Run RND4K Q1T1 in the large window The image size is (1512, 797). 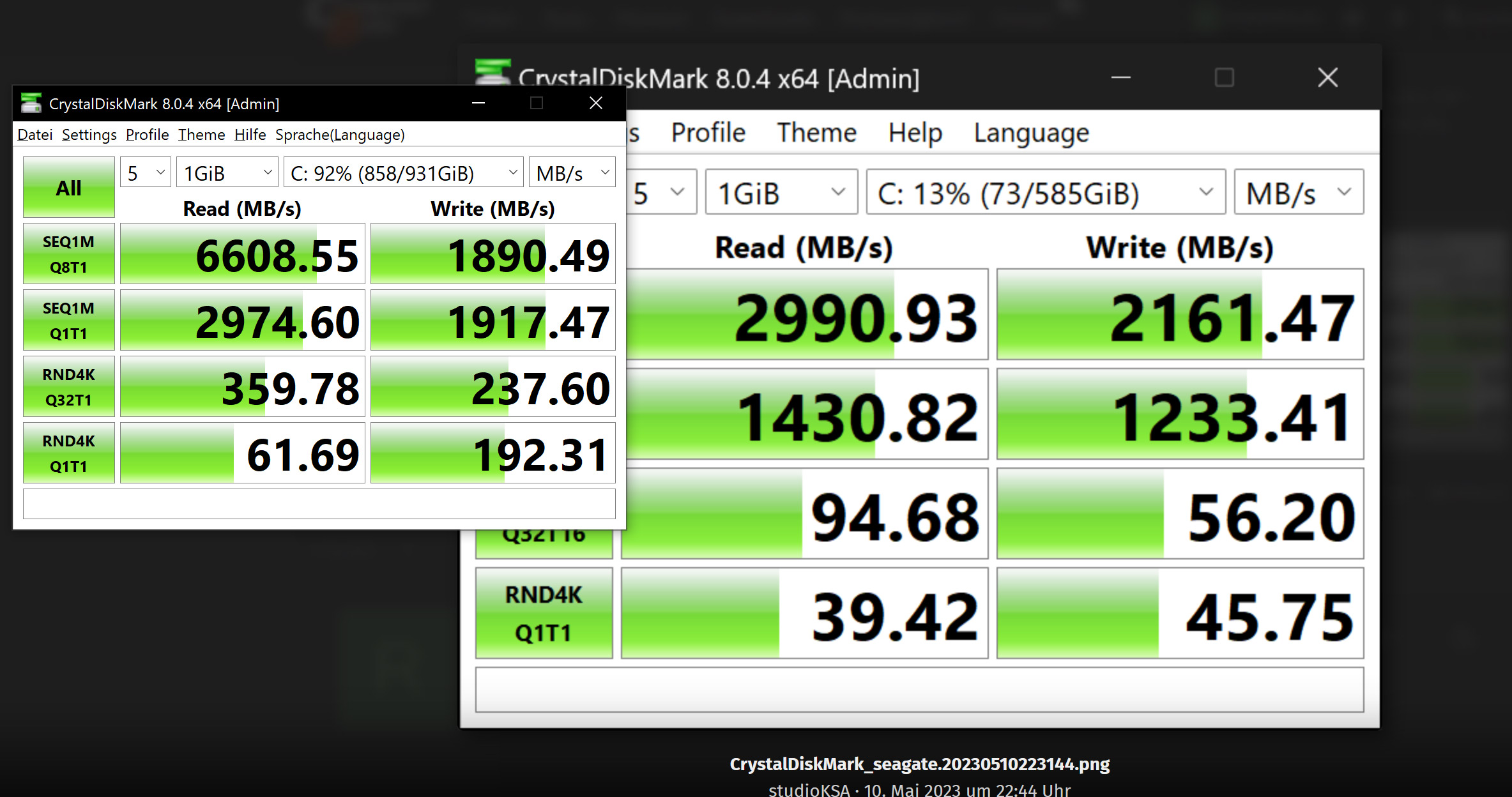click(544, 613)
